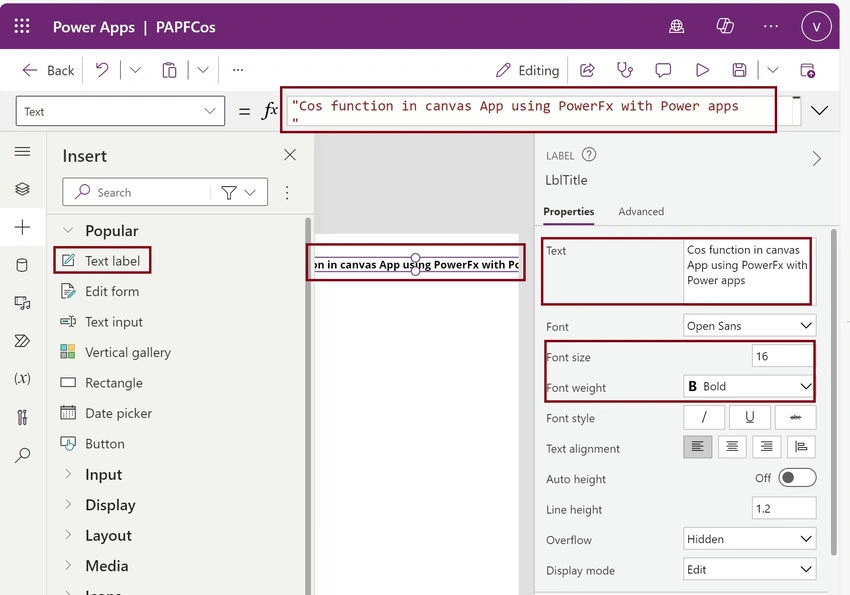
Task: Toggle the hamburger navigation menu
Action: 22,151
